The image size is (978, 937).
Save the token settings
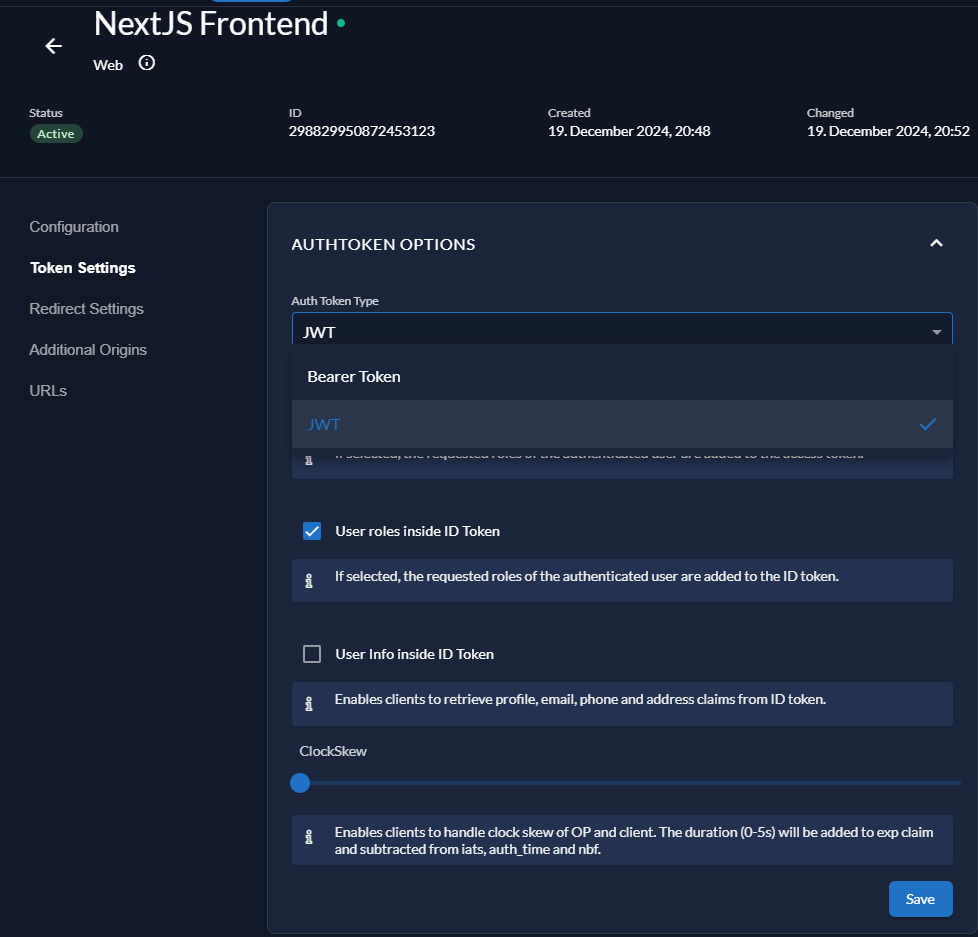coord(920,899)
